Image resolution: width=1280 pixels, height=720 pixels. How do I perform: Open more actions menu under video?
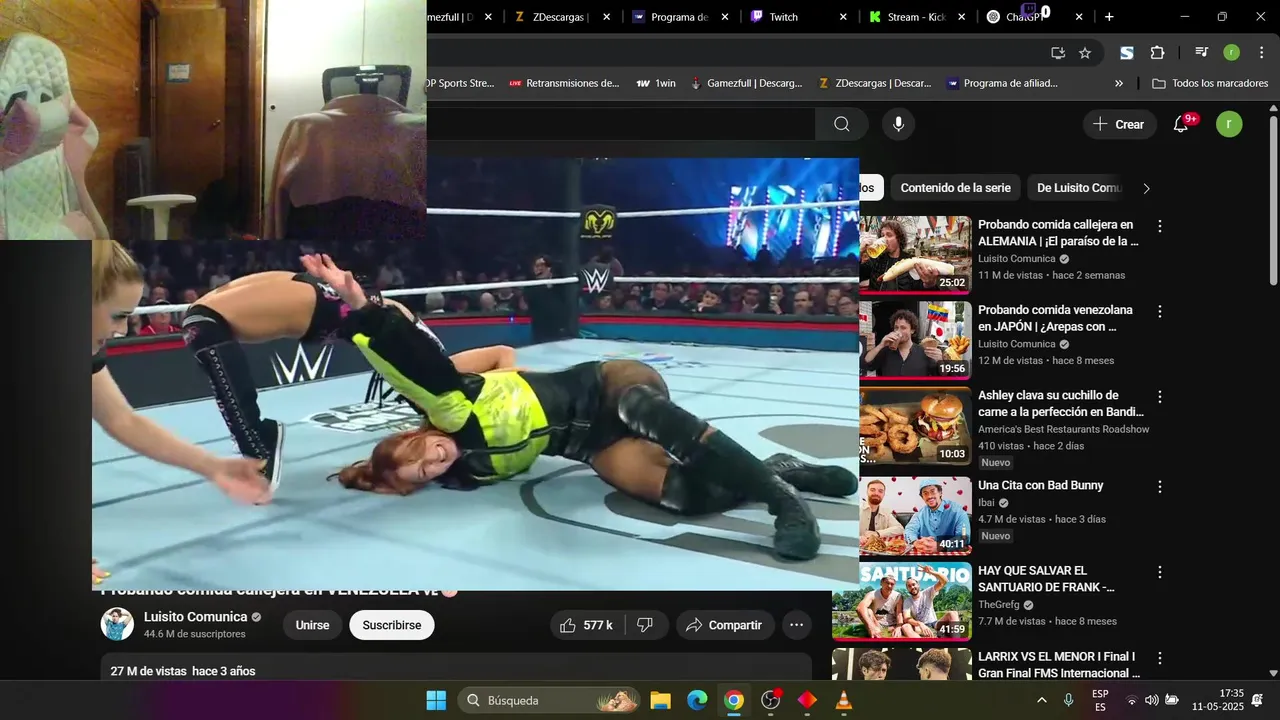click(796, 625)
